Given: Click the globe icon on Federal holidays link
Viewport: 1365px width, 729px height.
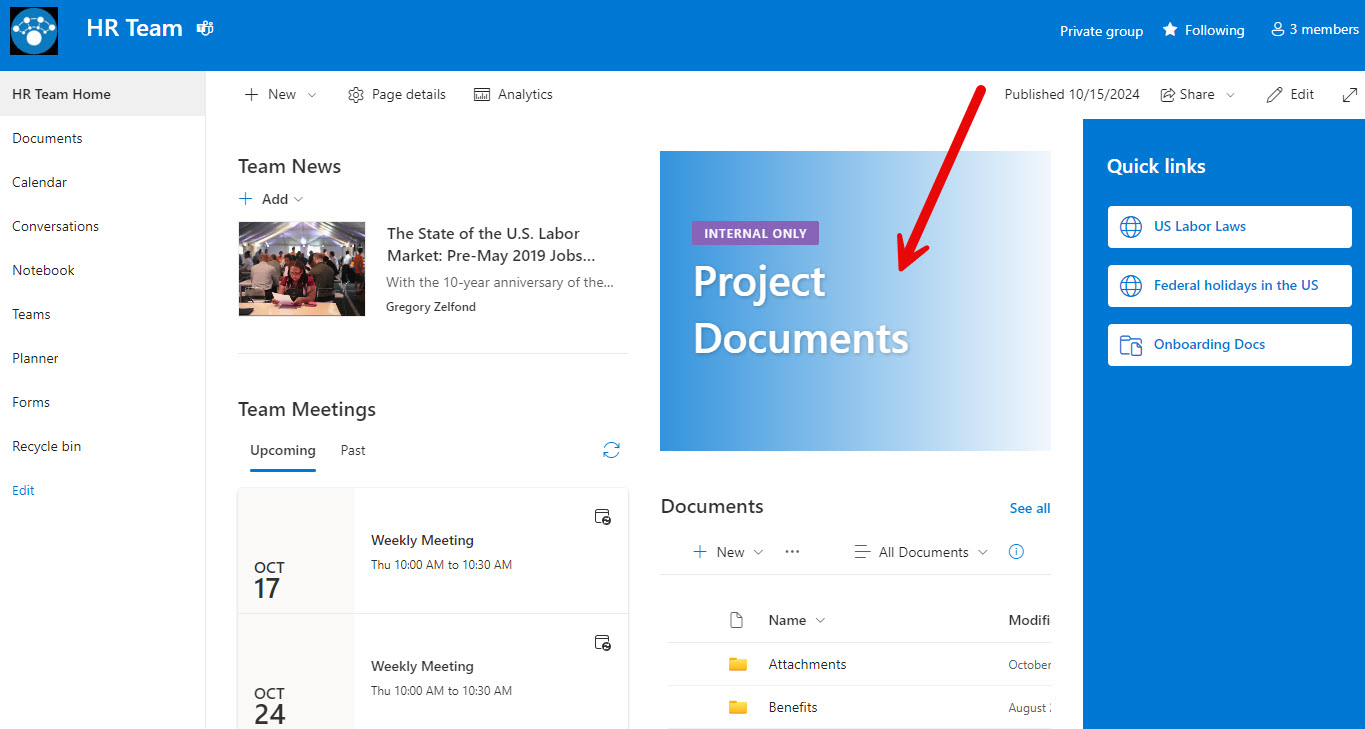Looking at the screenshot, I should click(1131, 286).
